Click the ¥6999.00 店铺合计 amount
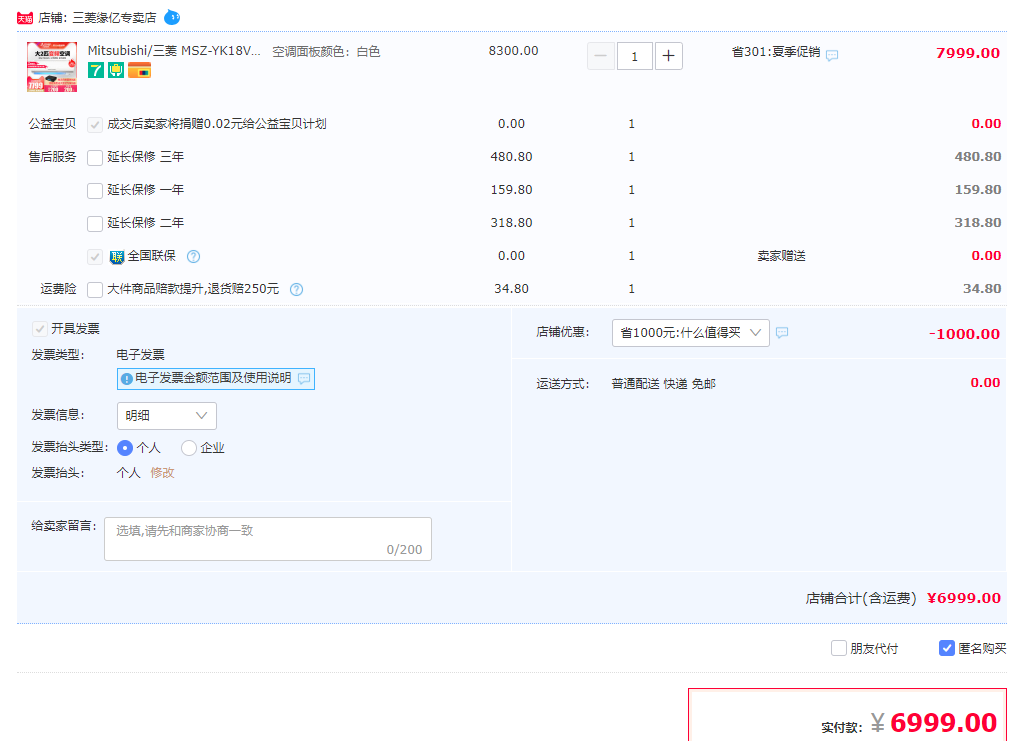The height and width of the screenshot is (741, 1017). (x=964, y=598)
